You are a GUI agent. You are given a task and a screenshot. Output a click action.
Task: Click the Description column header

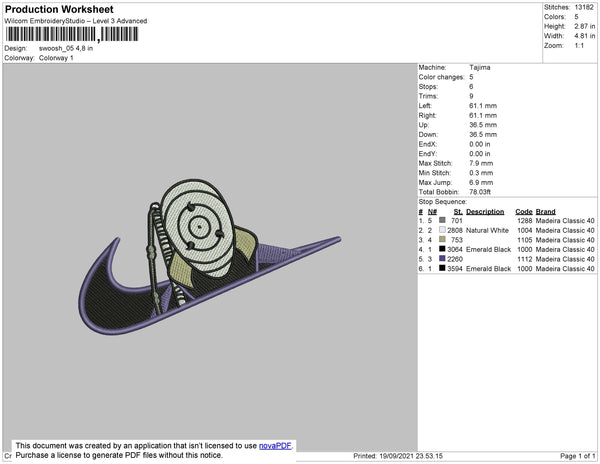(x=485, y=212)
